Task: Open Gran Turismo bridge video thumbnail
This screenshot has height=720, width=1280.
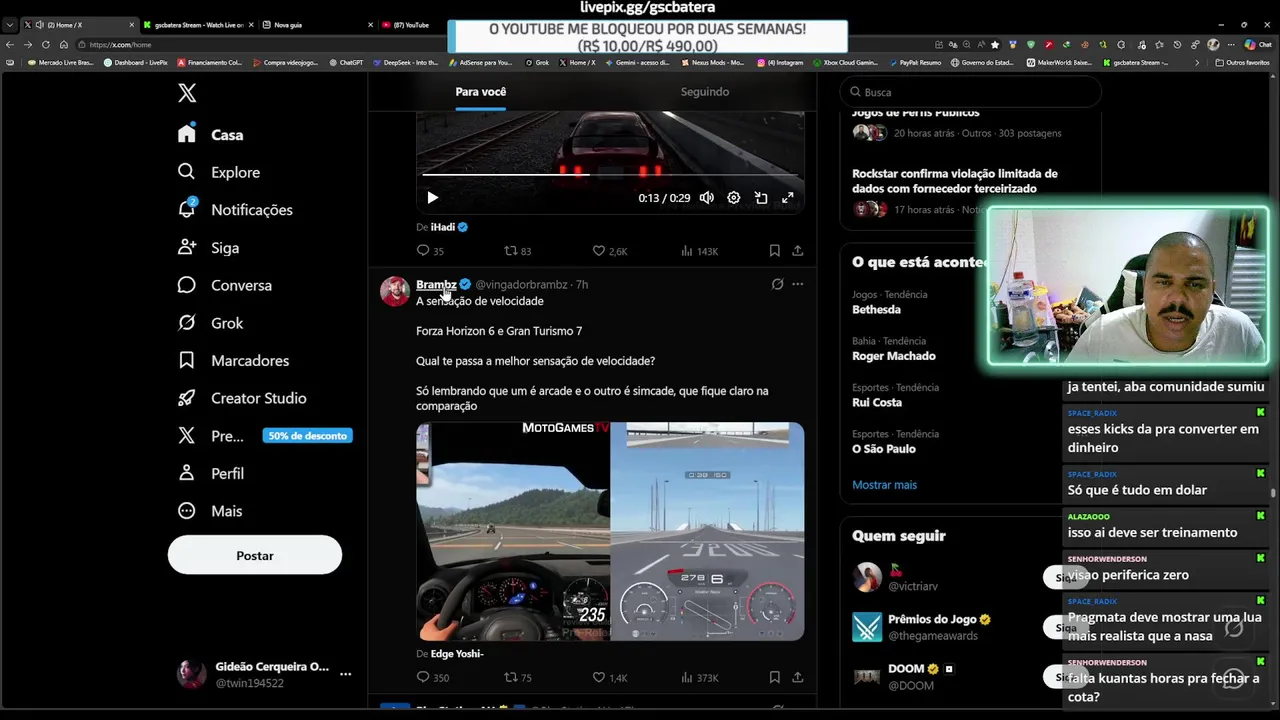Action: 707,531
